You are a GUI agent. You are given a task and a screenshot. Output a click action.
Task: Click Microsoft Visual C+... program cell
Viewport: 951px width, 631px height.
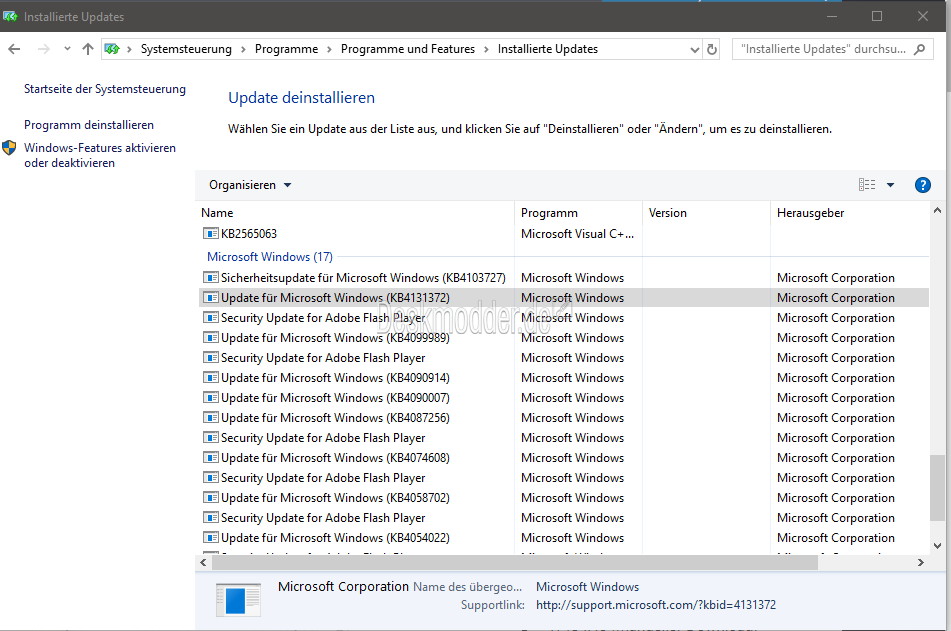pos(577,234)
